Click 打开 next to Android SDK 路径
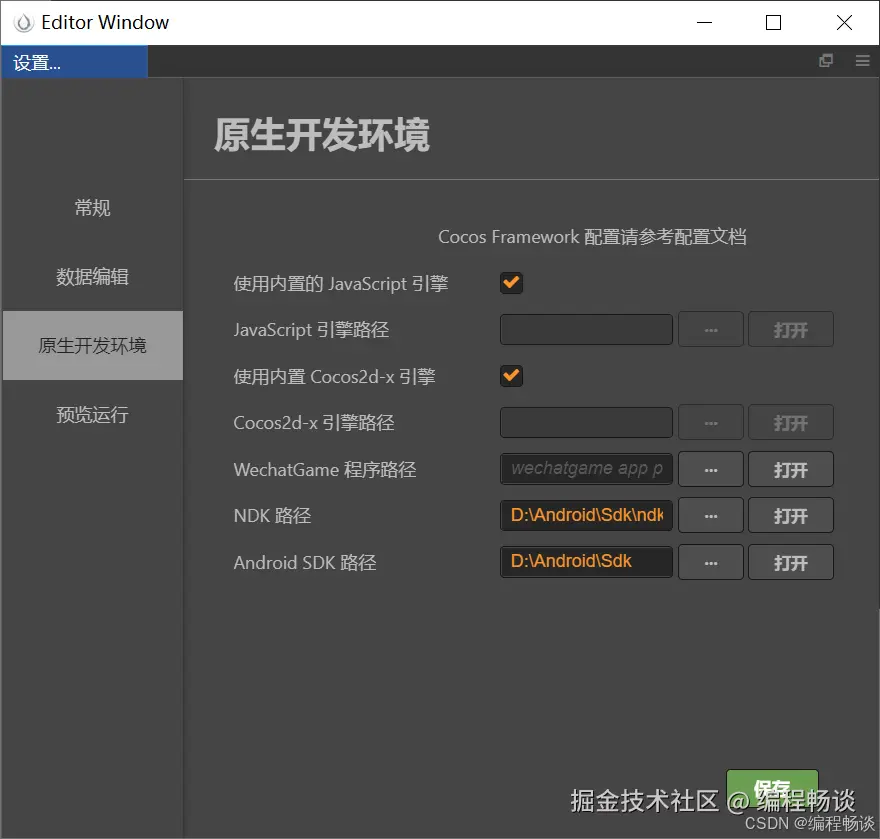This screenshot has width=880, height=839. pos(790,562)
